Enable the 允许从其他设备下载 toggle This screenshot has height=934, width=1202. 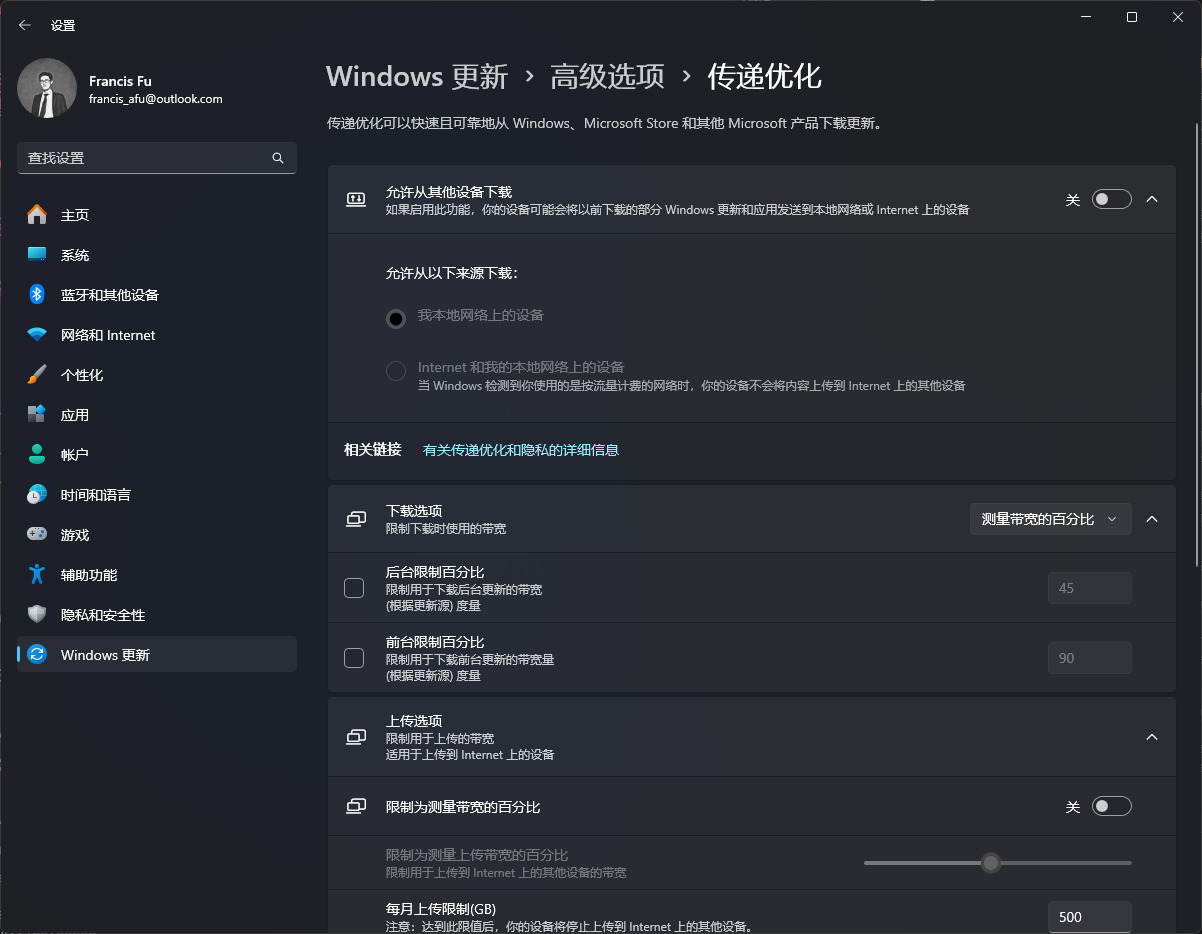(1111, 199)
